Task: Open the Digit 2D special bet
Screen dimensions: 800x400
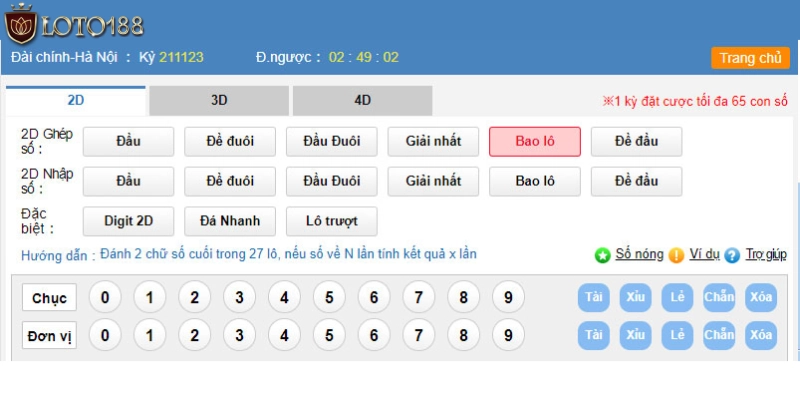Action: (126, 221)
